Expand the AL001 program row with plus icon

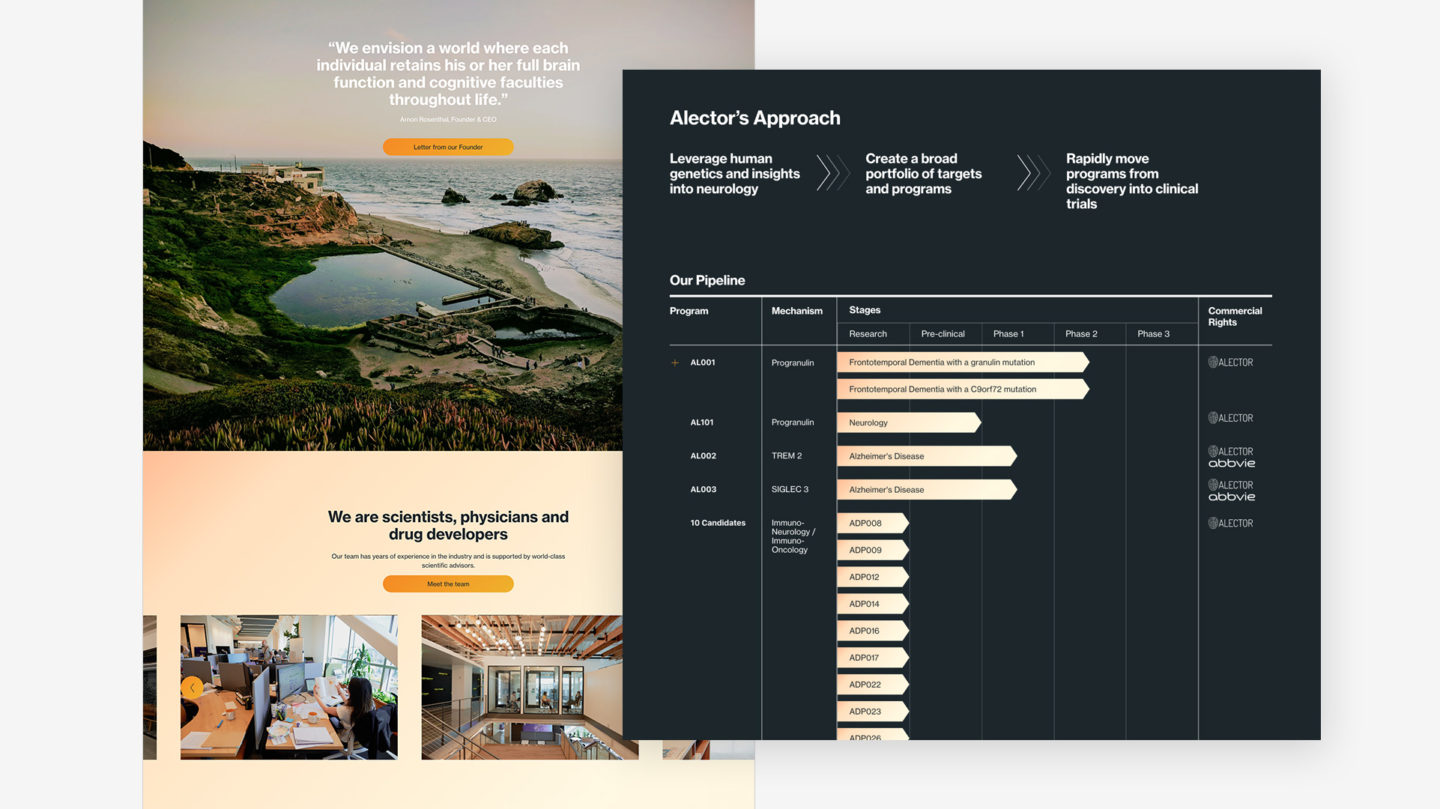click(x=675, y=363)
